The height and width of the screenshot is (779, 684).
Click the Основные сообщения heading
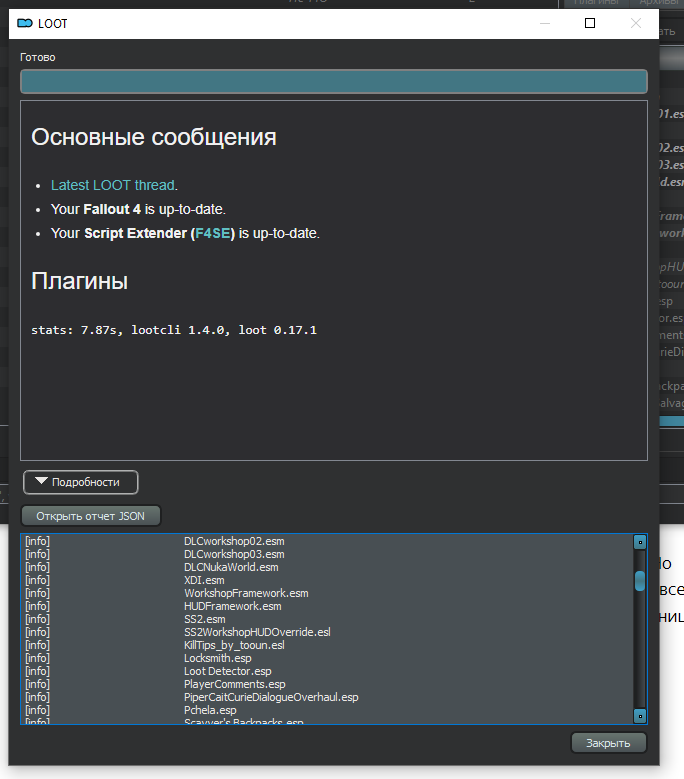click(x=153, y=137)
